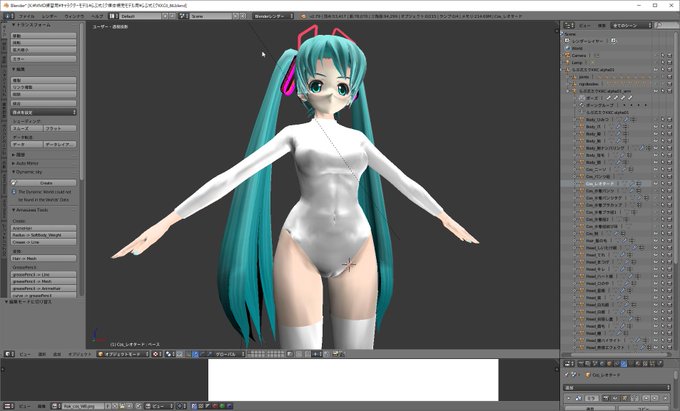Click the リンク複製 button

43,87
